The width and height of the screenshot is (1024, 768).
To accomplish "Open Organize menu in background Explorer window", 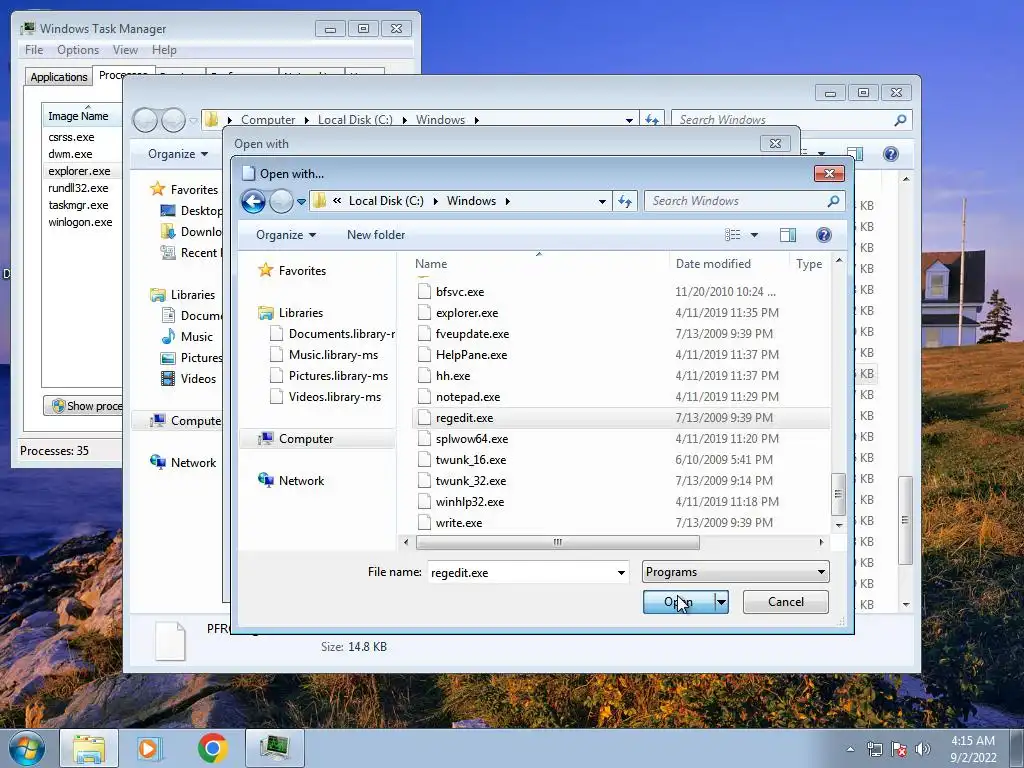I will [x=178, y=153].
